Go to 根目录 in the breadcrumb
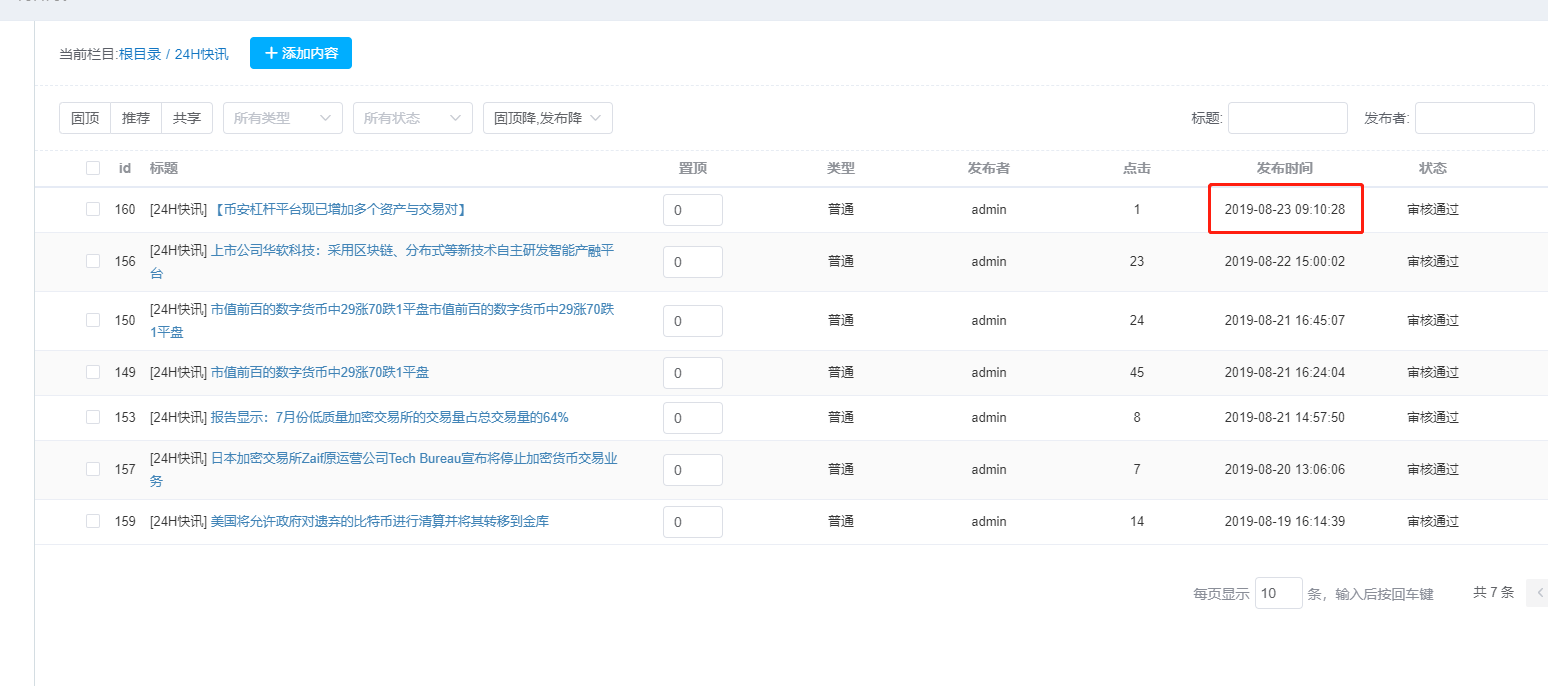The width and height of the screenshot is (1548, 686). (140, 54)
